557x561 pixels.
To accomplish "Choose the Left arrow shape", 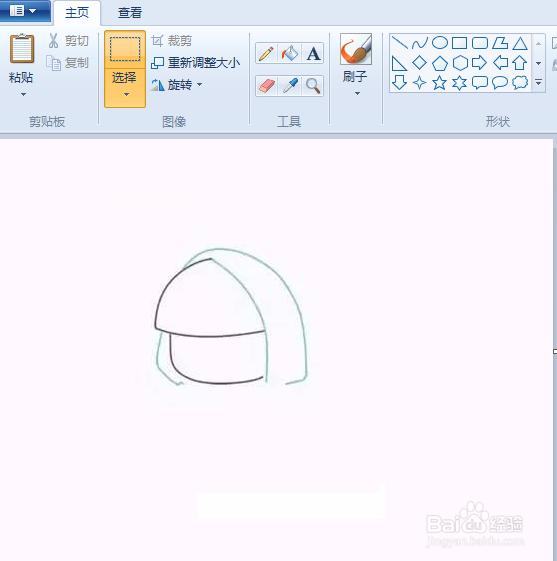I will [x=500, y=63].
